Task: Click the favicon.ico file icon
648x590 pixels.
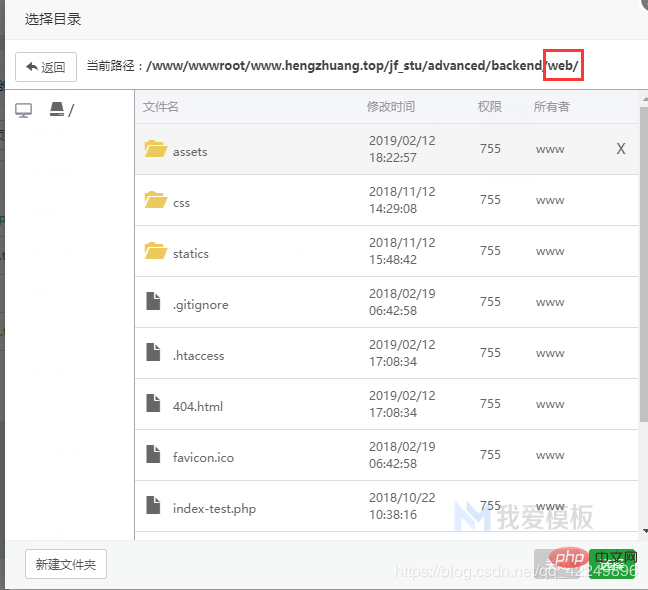Action: pos(153,454)
